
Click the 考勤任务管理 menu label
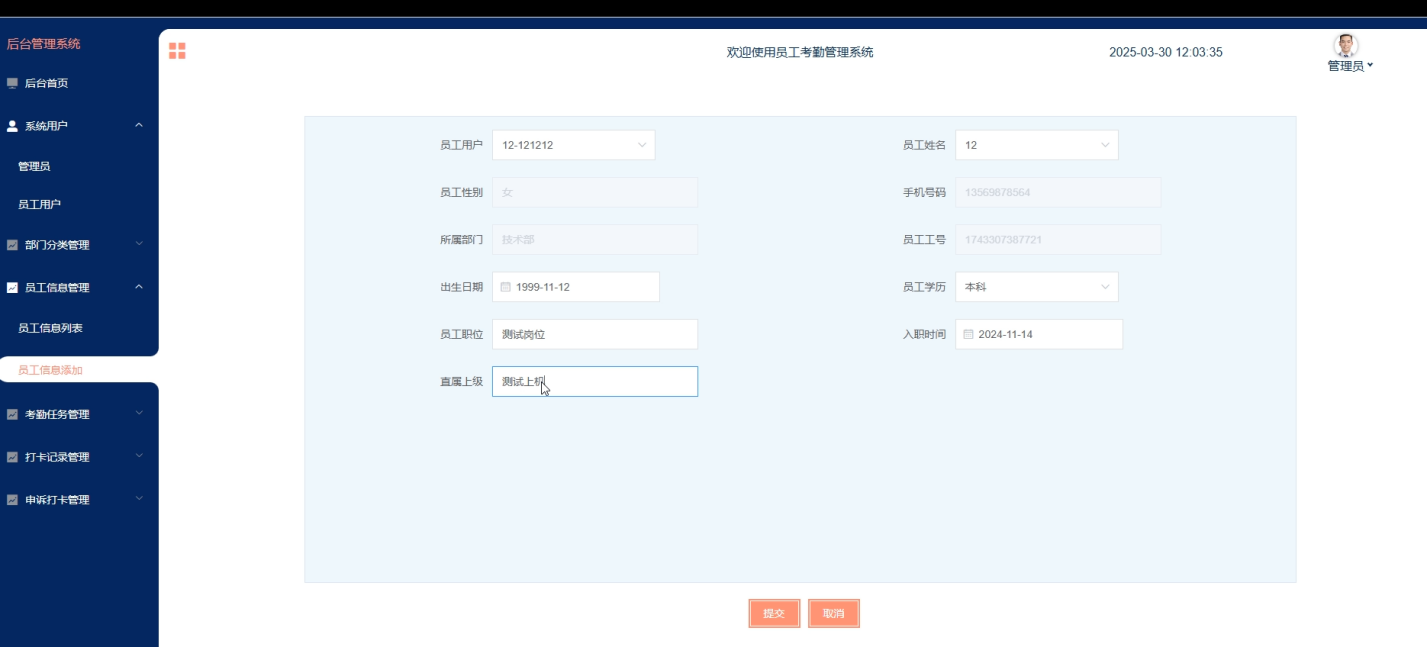point(57,415)
